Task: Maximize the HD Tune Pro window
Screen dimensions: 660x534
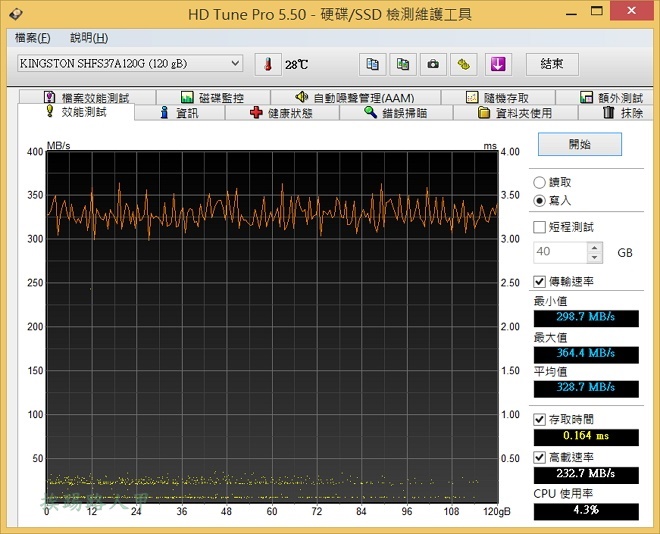Action: point(596,11)
